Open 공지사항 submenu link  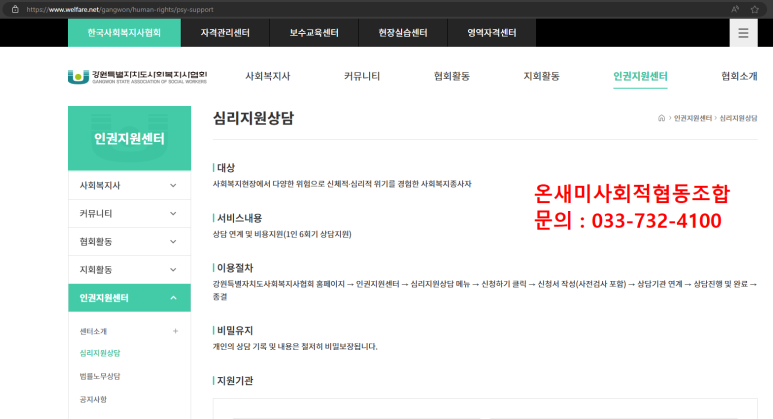pyautogui.click(x=93, y=399)
